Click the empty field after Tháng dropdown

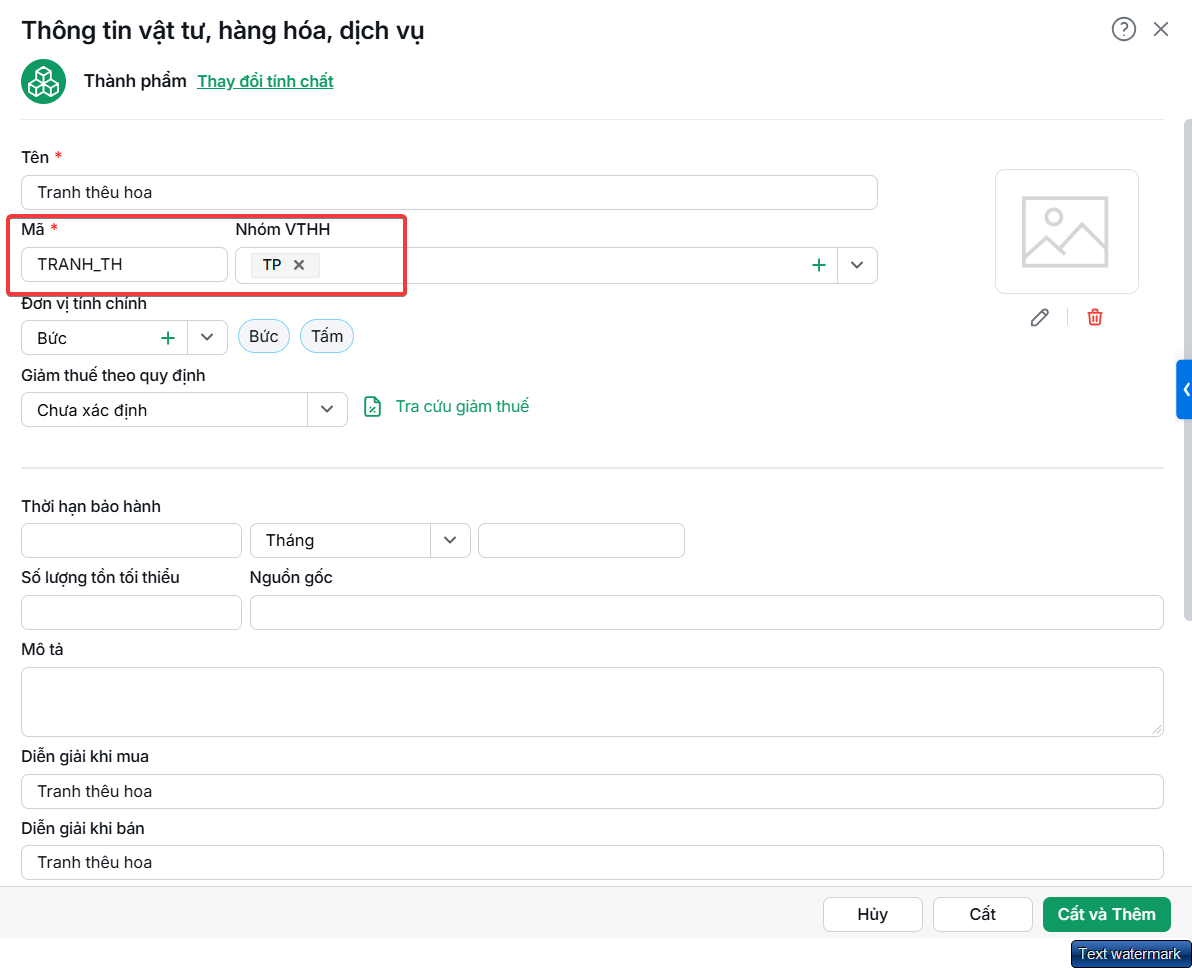pyautogui.click(x=582, y=541)
